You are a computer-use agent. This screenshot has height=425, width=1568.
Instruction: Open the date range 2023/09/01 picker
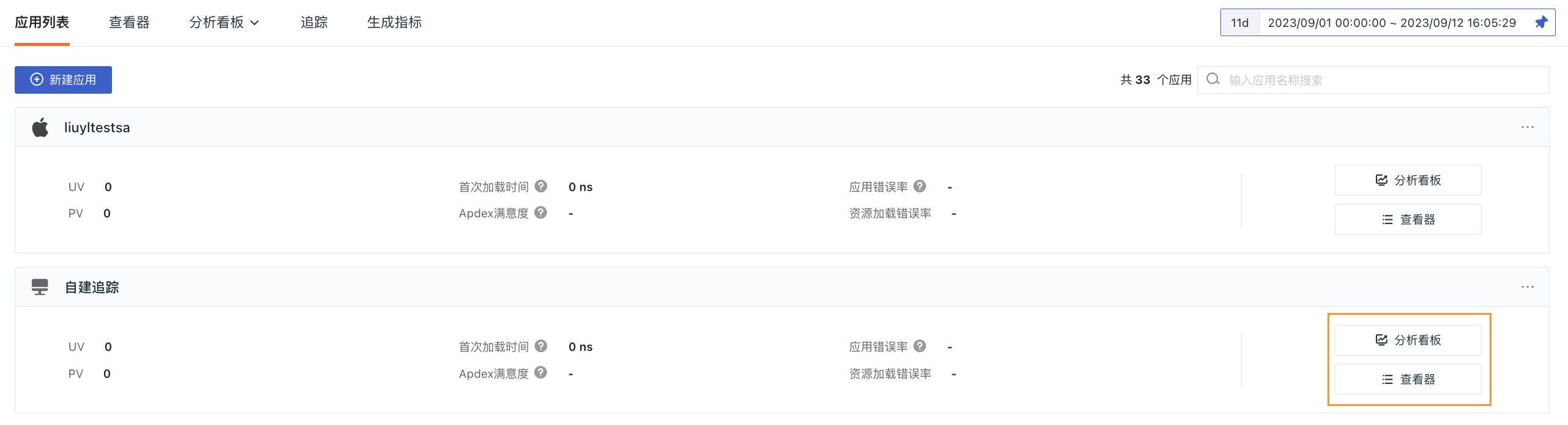pyautogui.click(x=1392, y=23)
